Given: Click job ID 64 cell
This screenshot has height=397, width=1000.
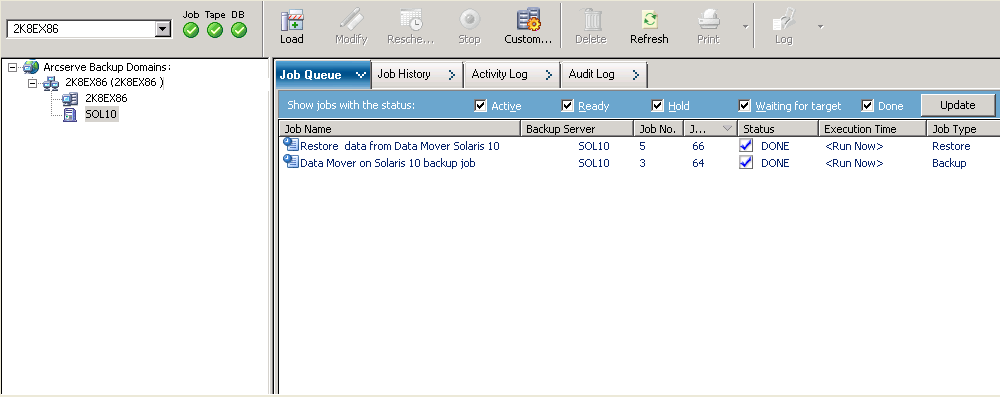Looking at the screenshot, I should pos(698,163).
